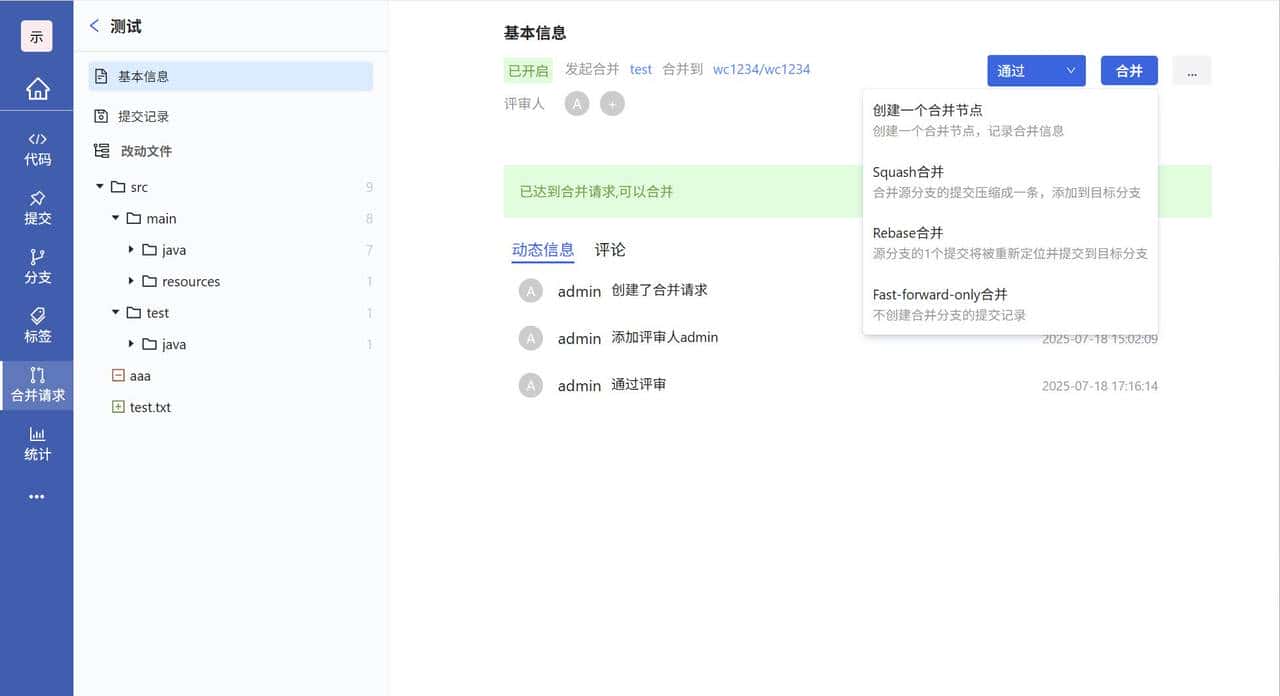Open the sidebar more options (...) icon
Viewport: 1280px width, 696px height.
click(x=37, y=496)
